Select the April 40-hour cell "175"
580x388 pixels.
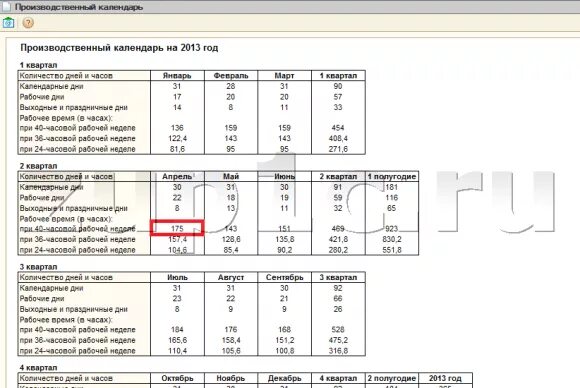click(x=177, y=229)
